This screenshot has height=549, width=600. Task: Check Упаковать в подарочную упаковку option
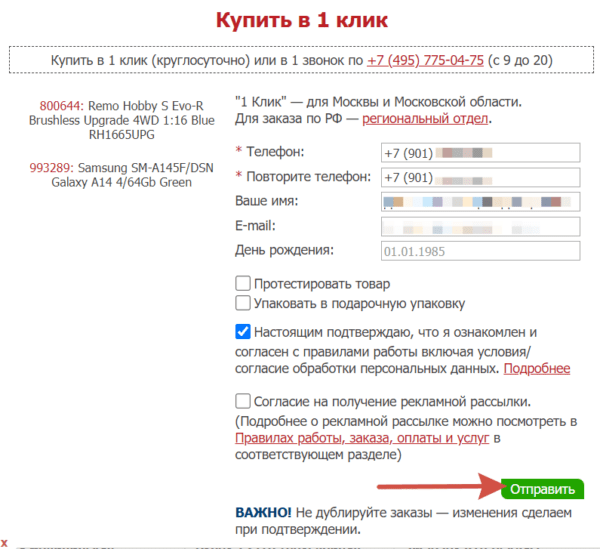click(243, 303)
